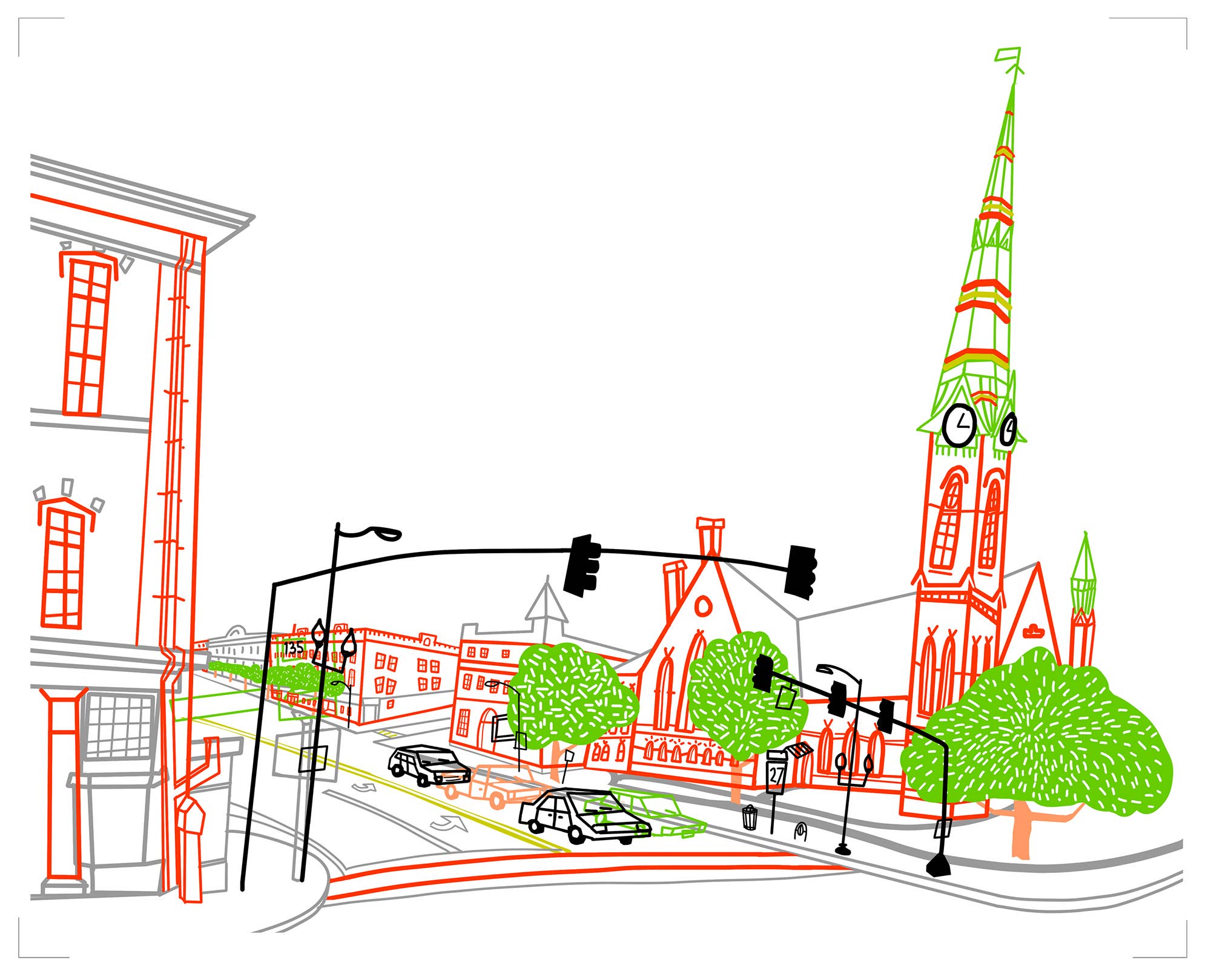
Task: Click the black SUV on the road
Action: pos(429,765)
